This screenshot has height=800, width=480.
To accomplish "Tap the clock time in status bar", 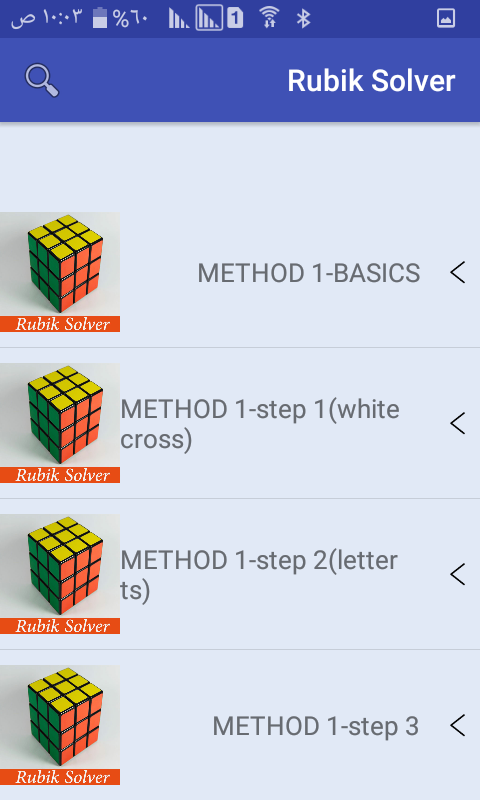I will (x=46, y=18).
